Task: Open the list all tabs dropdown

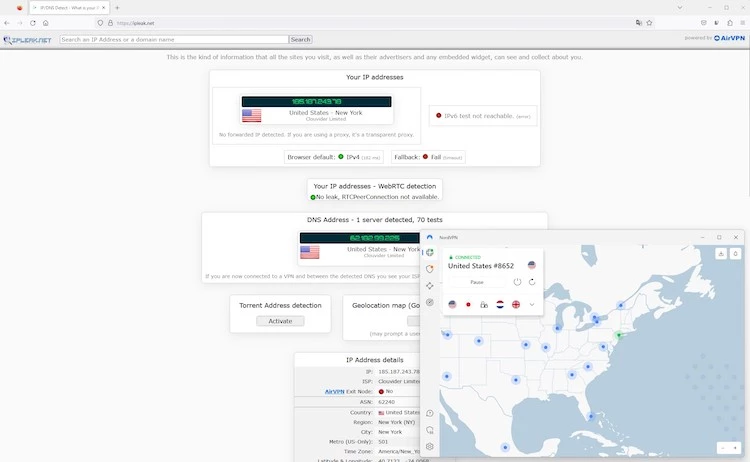Action: (x=679, y=8)
